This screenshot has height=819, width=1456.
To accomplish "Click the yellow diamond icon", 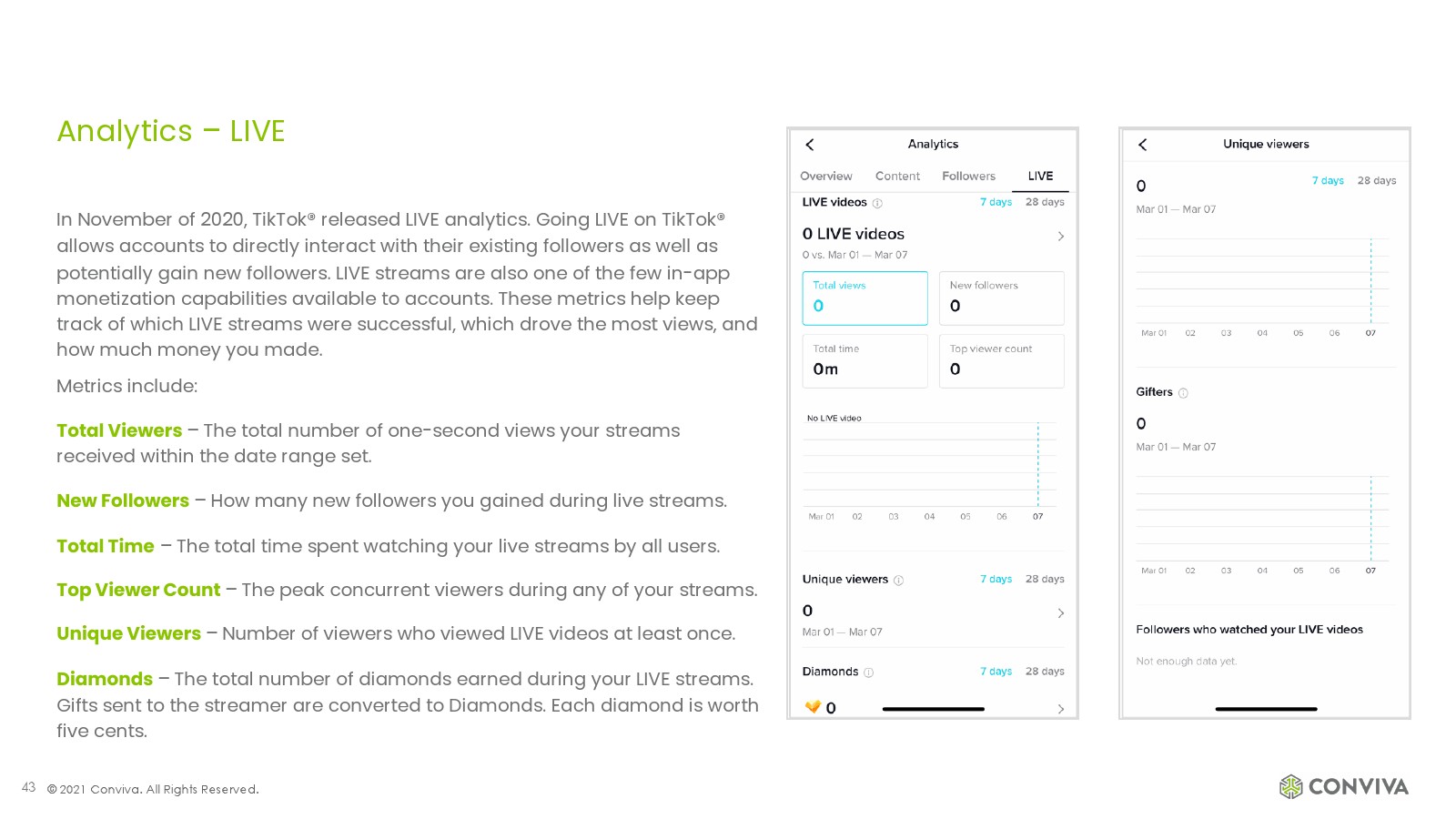I will [813, 707].
